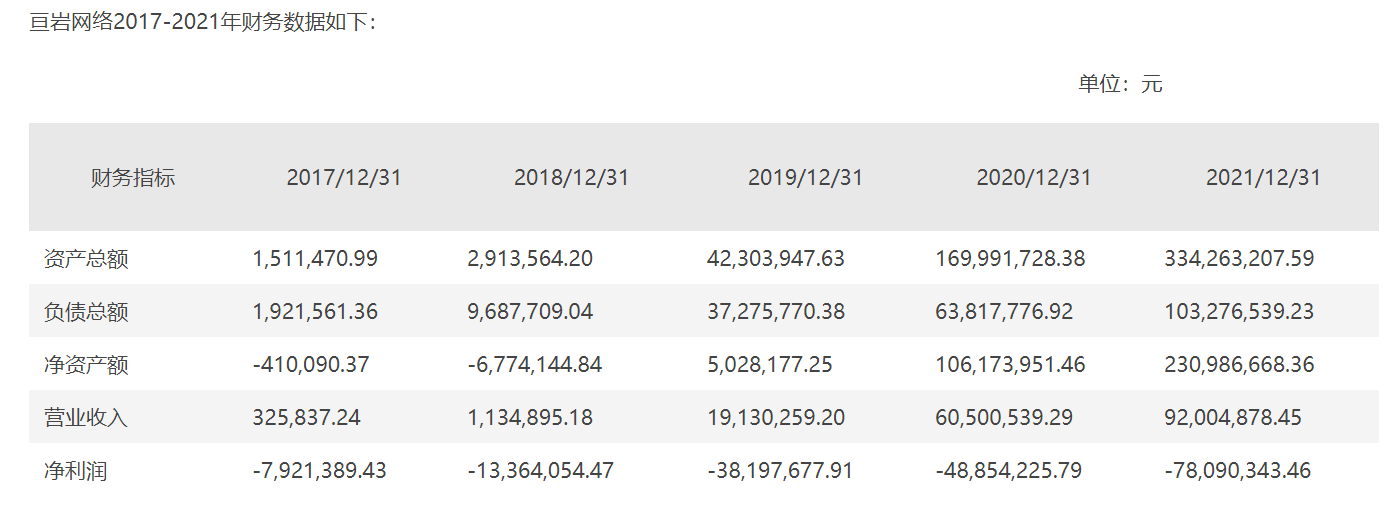Select the 2021 total assets value 334,263,207.59

pyautogui.click(x=1239, y=259)
